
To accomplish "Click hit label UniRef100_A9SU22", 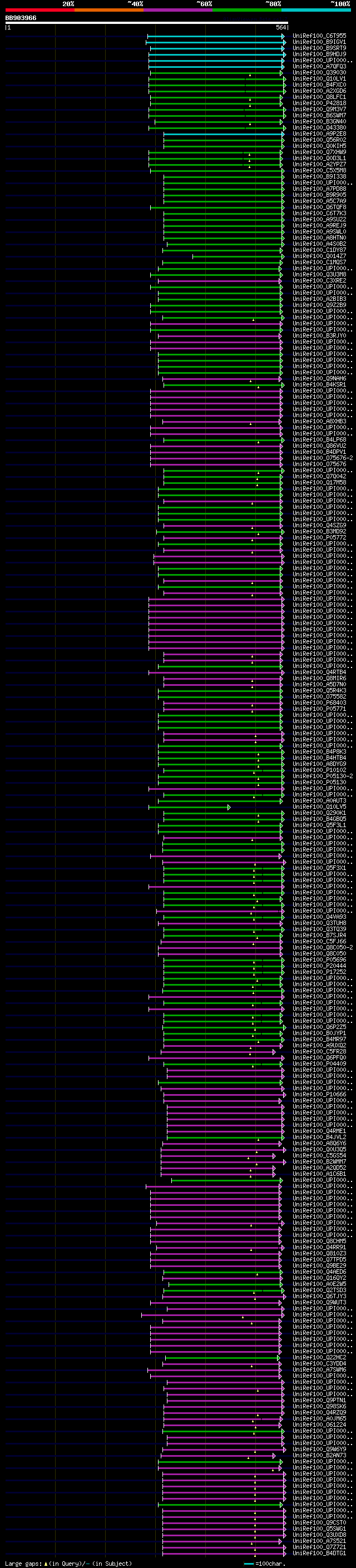I will (x=319, y=219).
